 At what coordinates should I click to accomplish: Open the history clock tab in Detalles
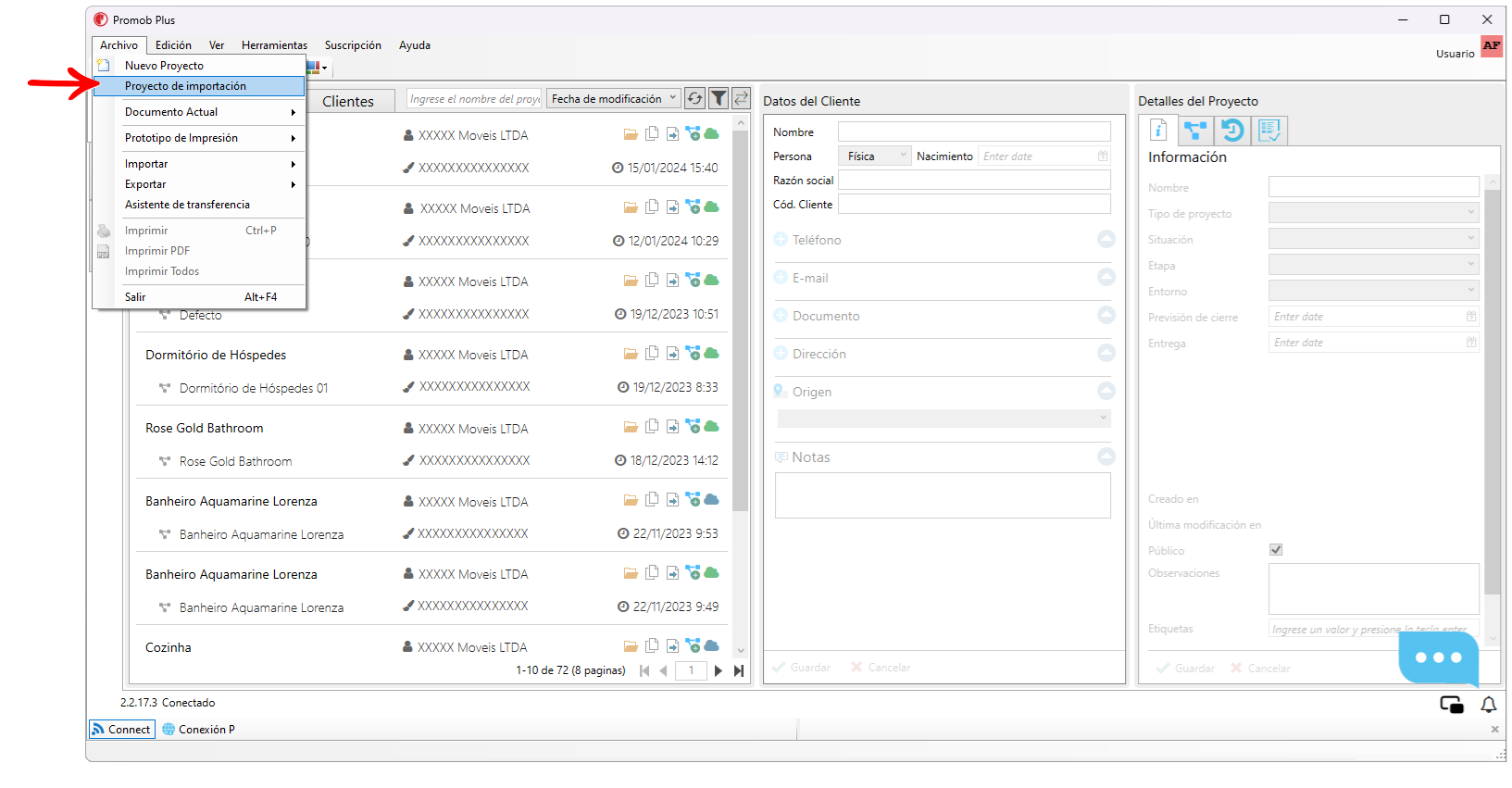click(x=1232, y=131)
